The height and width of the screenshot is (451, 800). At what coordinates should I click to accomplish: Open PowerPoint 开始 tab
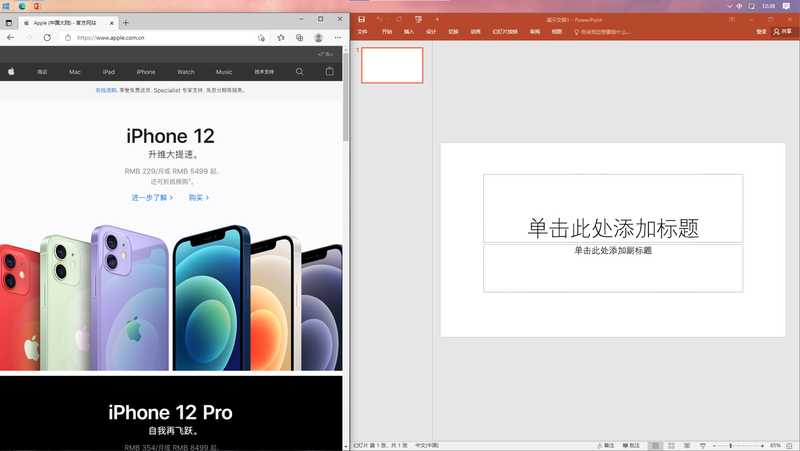click(387, 32)
